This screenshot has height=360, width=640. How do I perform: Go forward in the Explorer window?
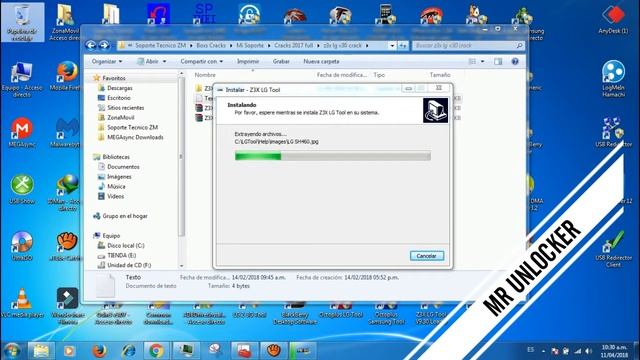pyautogui.click(x=104, y=45)
